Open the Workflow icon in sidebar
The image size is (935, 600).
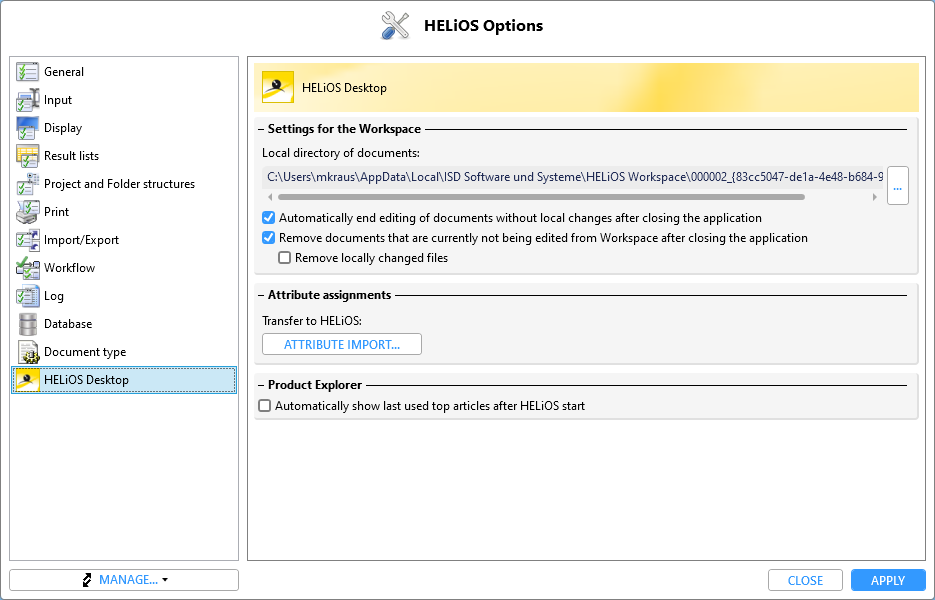pos(27,268)
